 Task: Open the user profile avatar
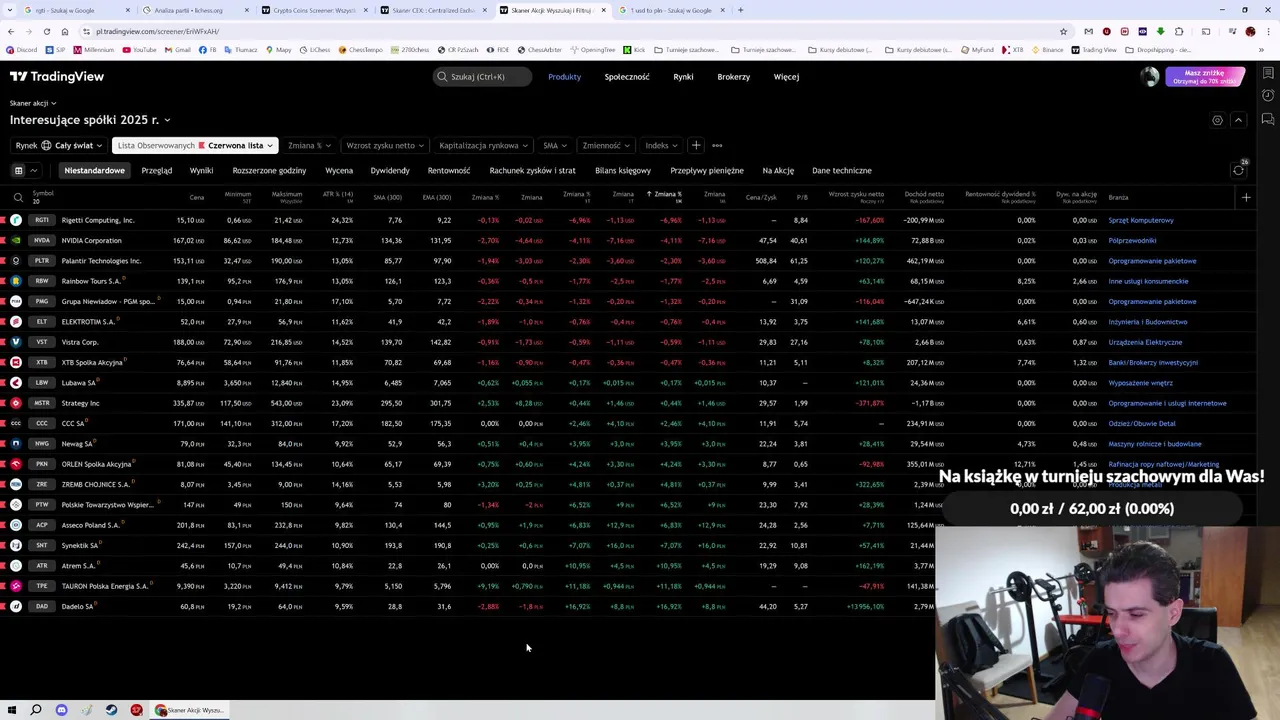1150,76
